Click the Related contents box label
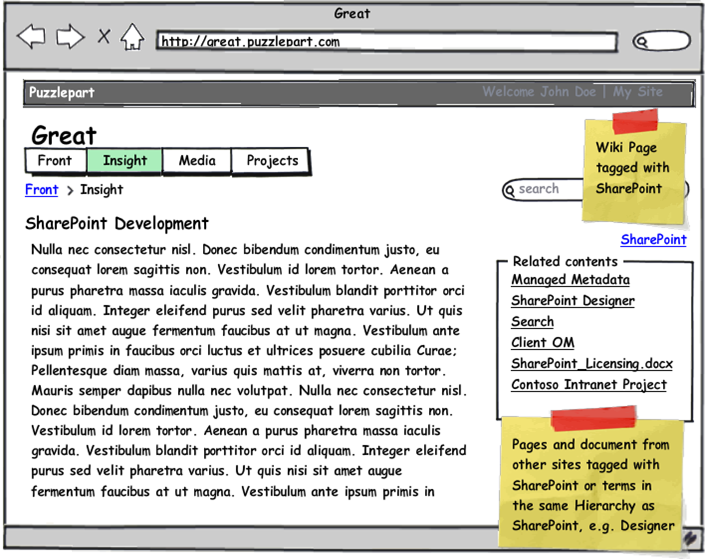 pos(565,262)
